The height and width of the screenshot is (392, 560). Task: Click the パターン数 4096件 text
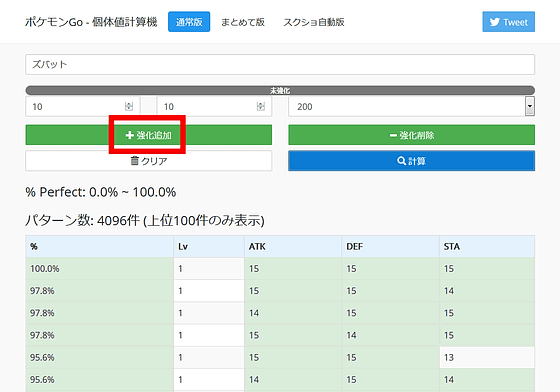pos(145,220)
